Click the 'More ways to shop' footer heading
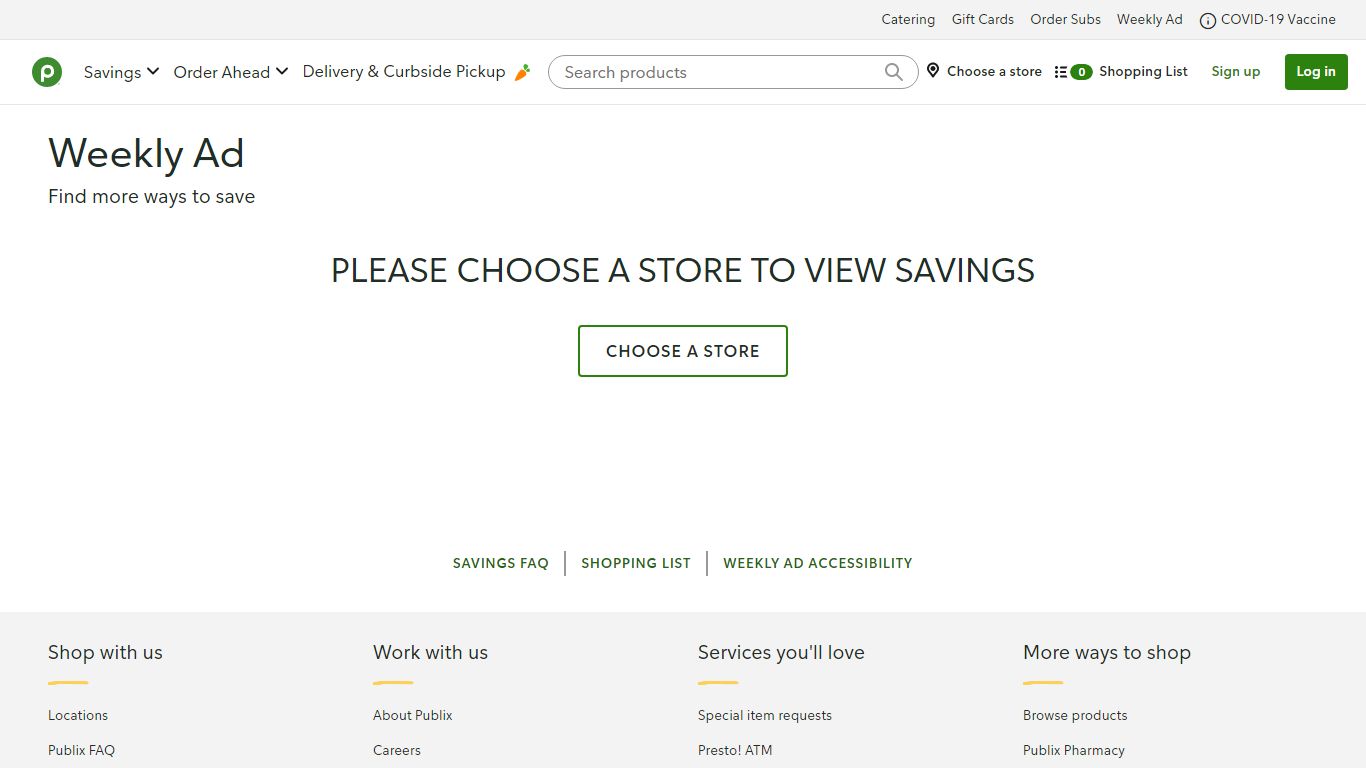Viewport: 1366px width, 768px height. (x=1107, y=652)
